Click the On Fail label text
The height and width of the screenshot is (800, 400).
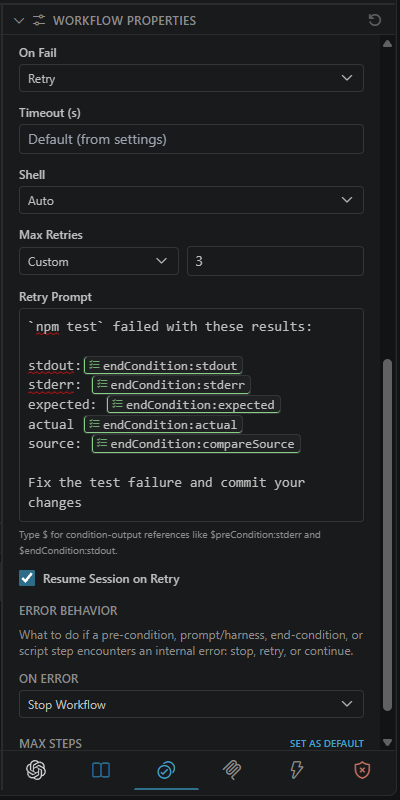pyautogui.click(x=37, y=53)
